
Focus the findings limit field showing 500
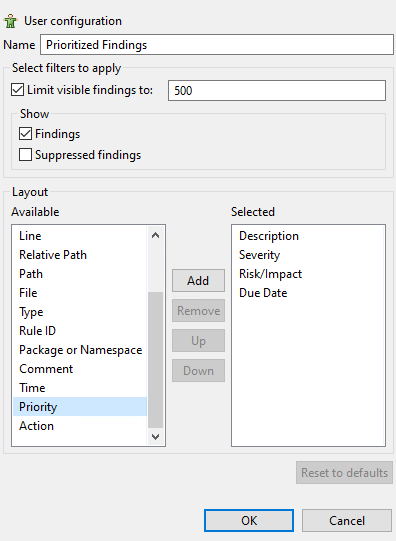coord(277,90)
